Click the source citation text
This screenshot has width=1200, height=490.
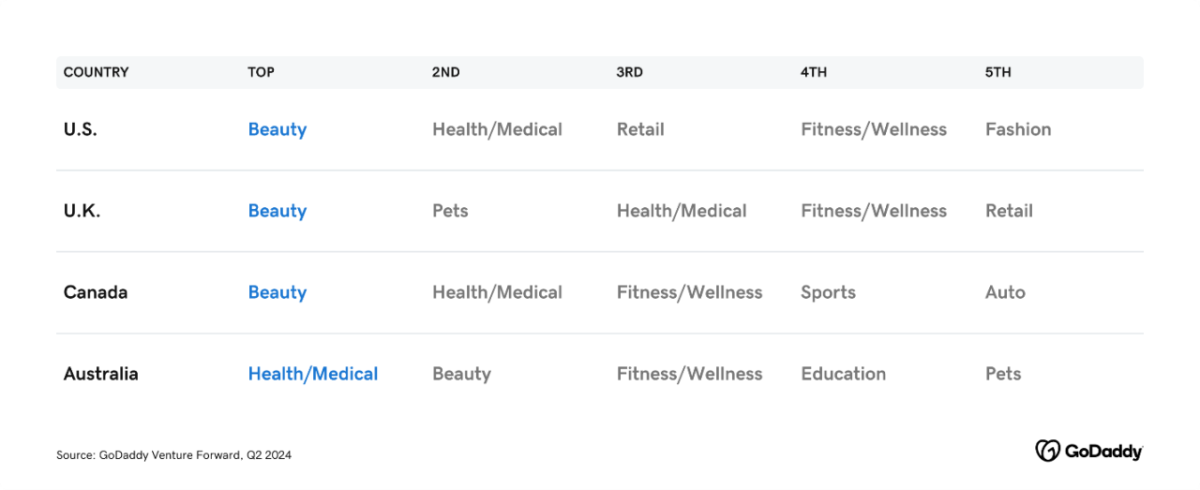click(x=174, y=455)
